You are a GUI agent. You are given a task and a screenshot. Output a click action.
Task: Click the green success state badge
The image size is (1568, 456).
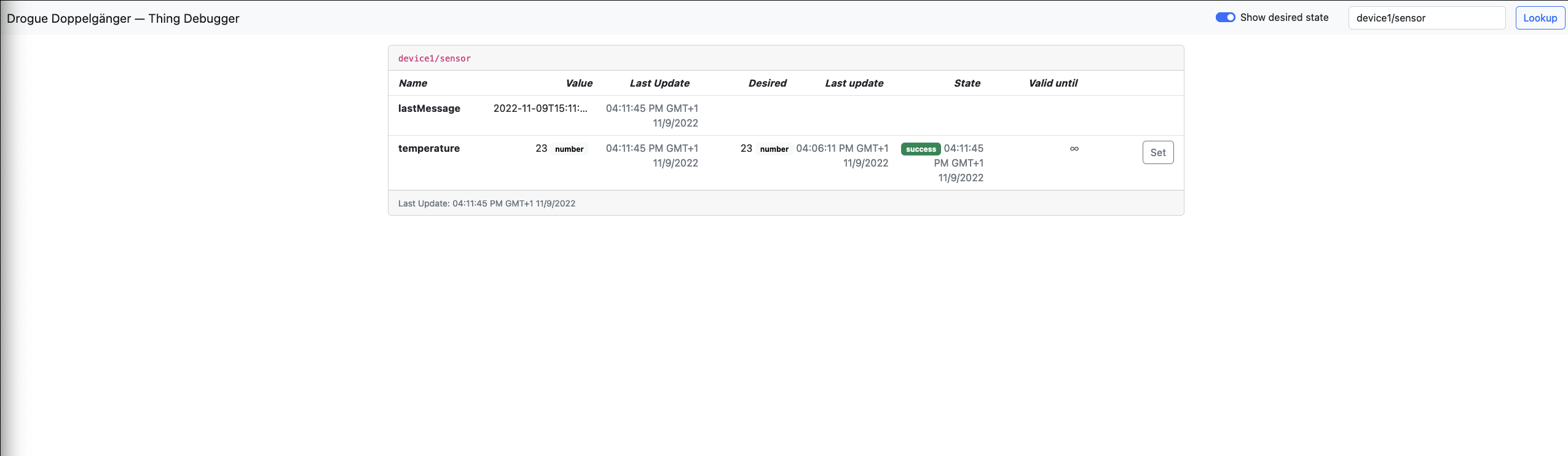(x=921, y=149)
